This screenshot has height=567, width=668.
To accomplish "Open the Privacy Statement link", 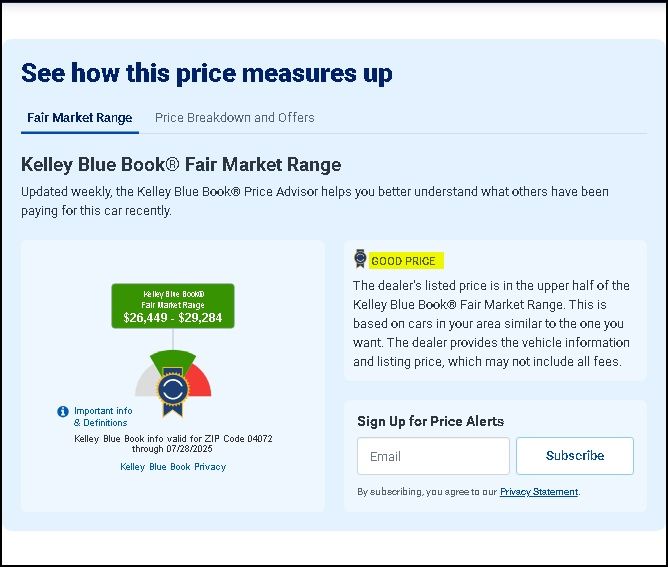I will [539, 492].
